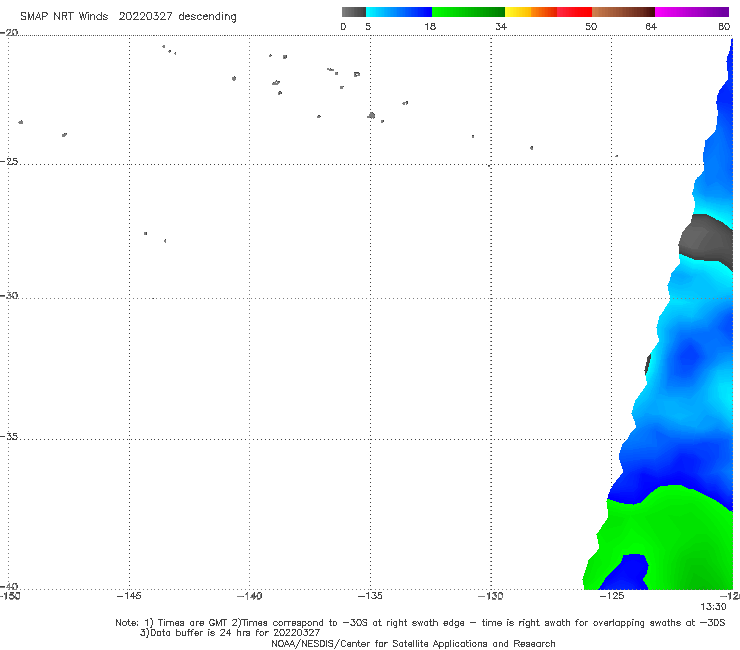The width and height of the screenshot is (740, 650).
Task: Select the green 18-34 colorbar segment
Action: point(468,12)
